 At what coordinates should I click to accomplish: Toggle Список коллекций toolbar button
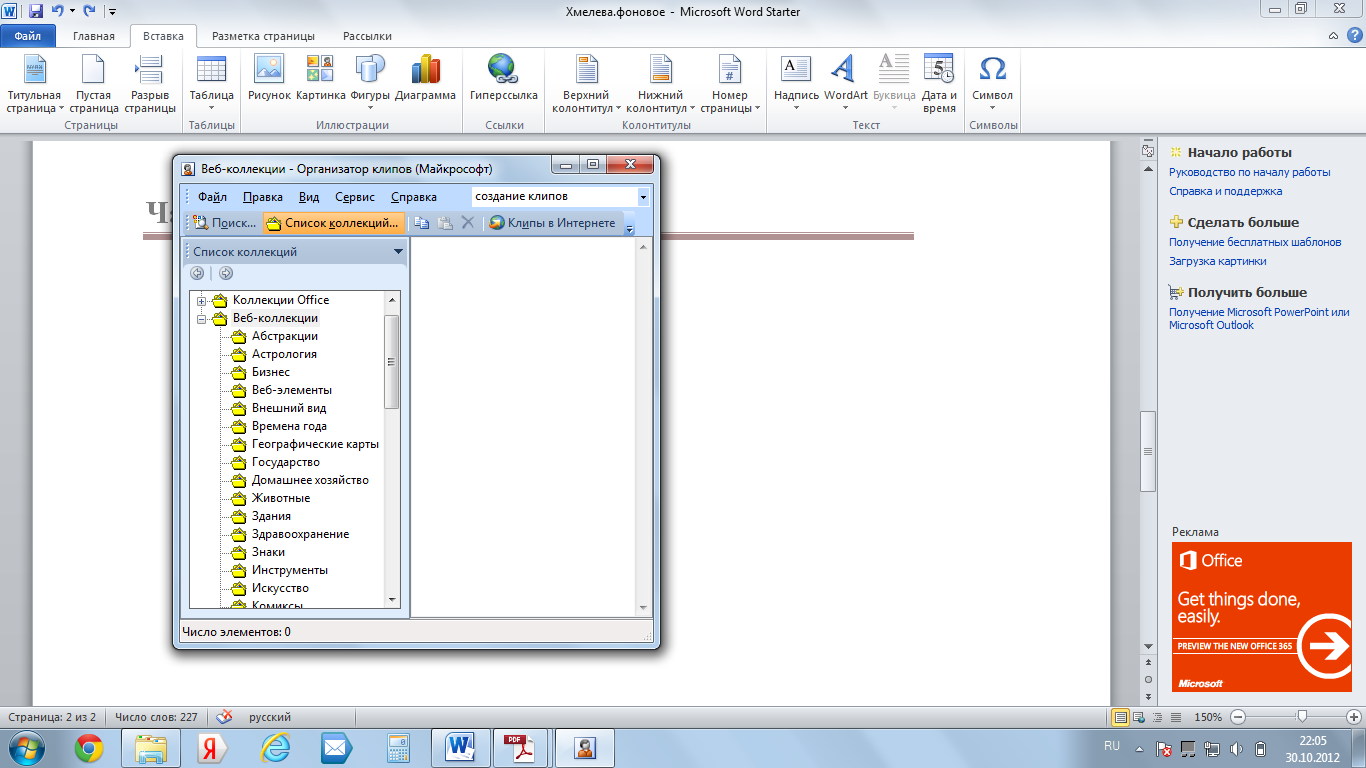tap(334, 223)
